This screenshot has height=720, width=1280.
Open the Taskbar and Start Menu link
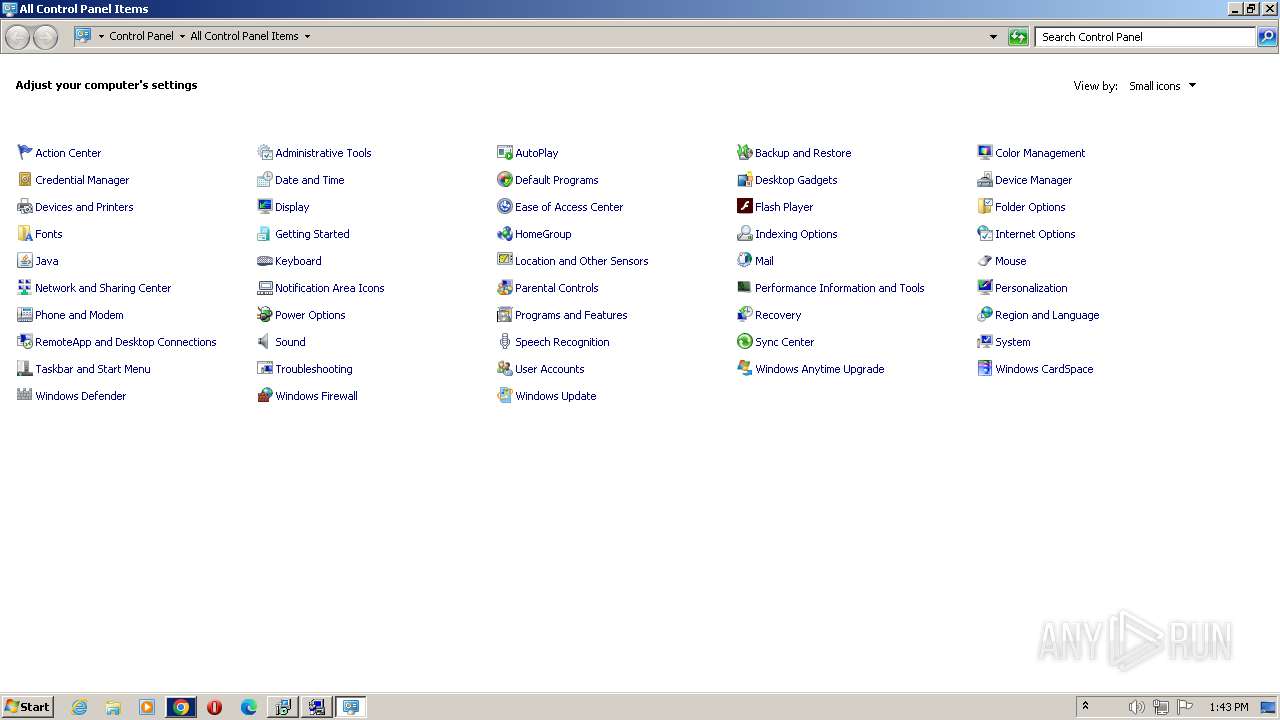tap(92, 369)
